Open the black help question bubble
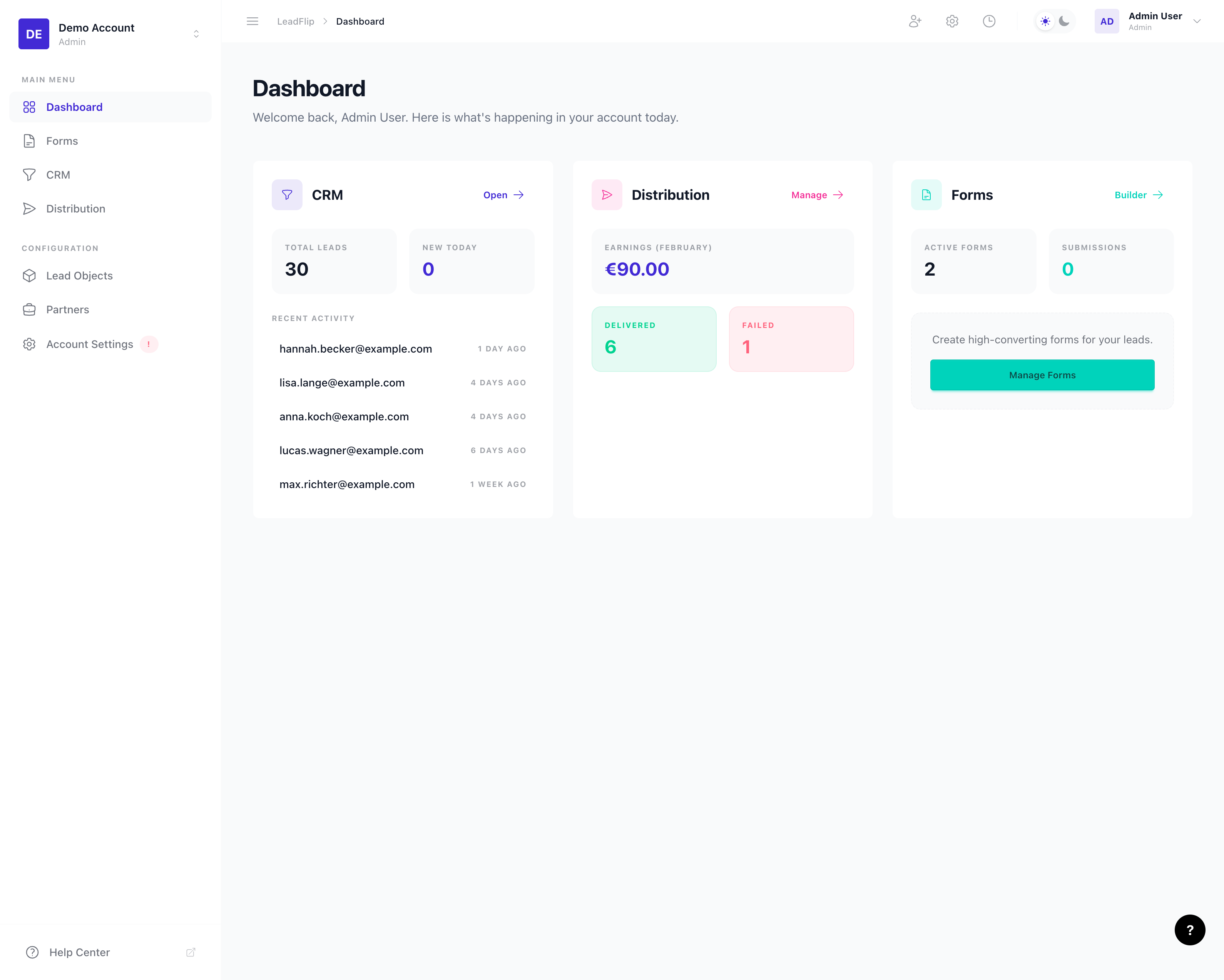Viewport: 1224px width, 980px height. pos(1189,930)
